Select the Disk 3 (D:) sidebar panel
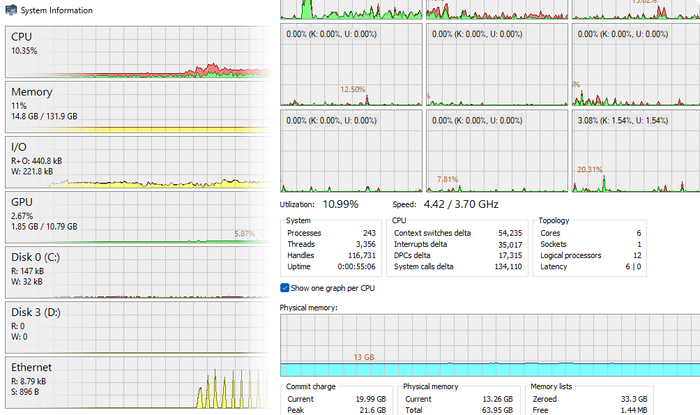 [138, 327]
